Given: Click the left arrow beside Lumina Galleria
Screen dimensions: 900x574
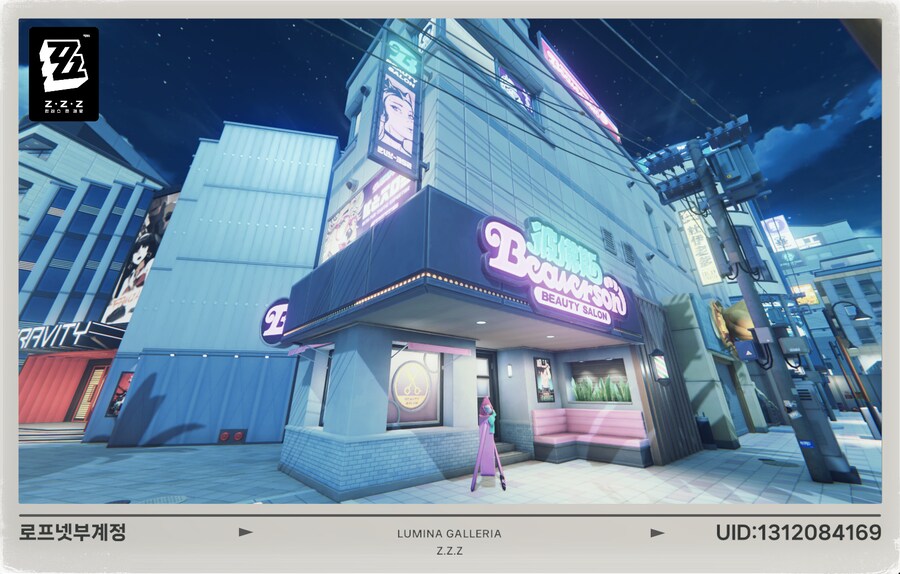Looking at the screenshot, I should click(x=246, y=532).
